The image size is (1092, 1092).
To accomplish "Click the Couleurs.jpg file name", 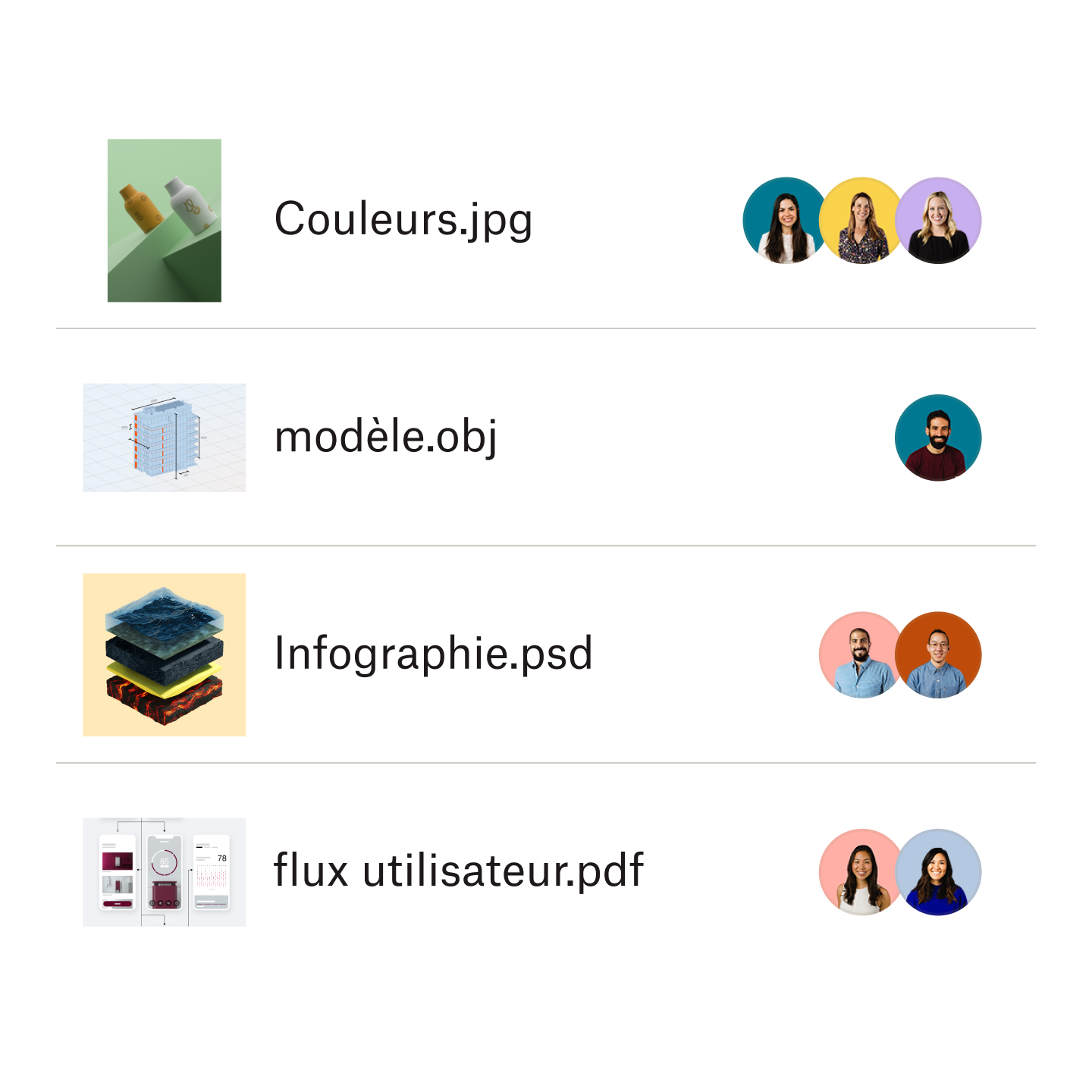I will [x=403, y=220].
